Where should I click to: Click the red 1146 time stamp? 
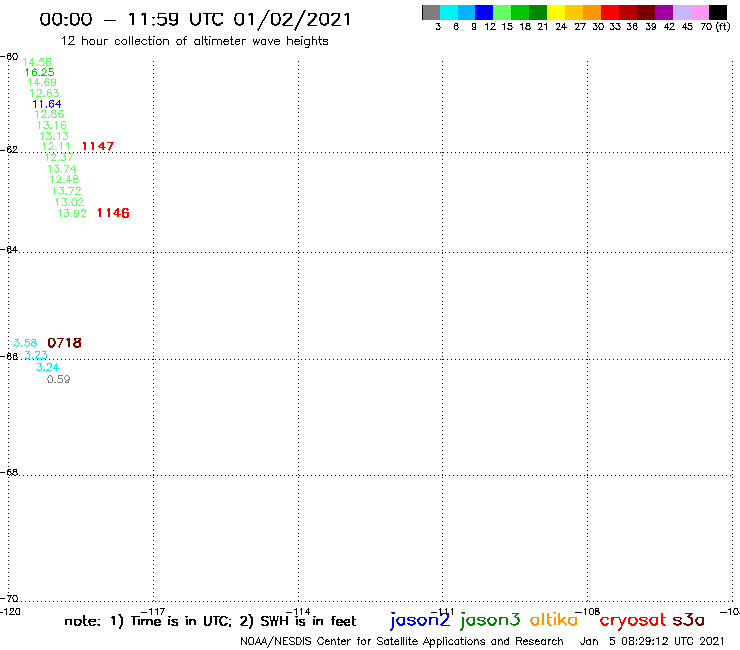coord(113,213)
